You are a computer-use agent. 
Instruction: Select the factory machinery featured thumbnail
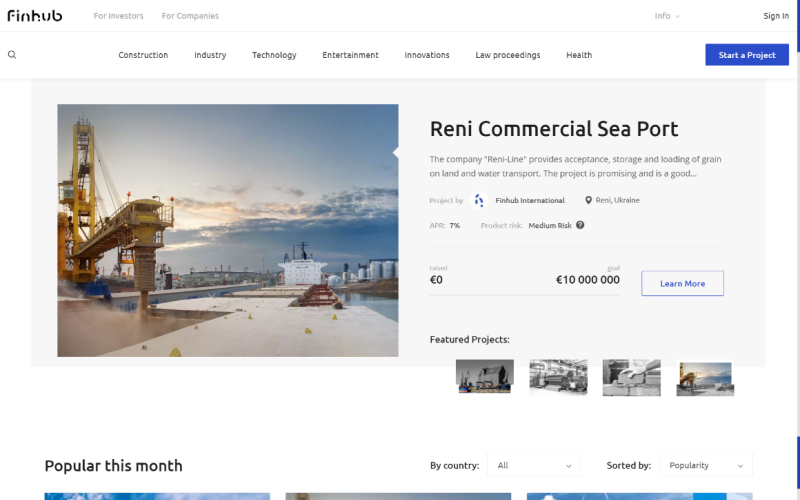558,377
